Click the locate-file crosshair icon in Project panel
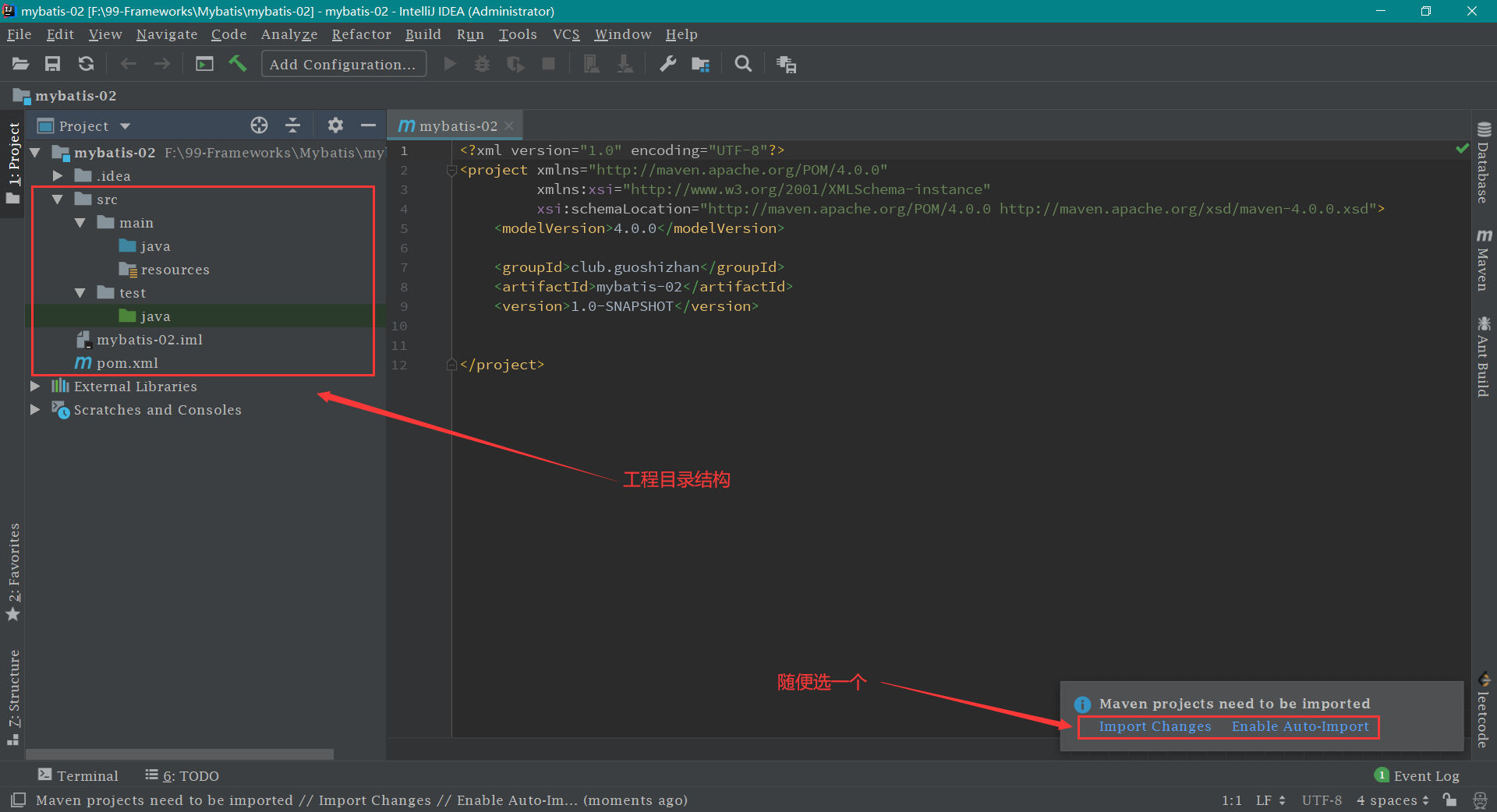Screen dimensions: 1497x812 (x=259, y=125)
